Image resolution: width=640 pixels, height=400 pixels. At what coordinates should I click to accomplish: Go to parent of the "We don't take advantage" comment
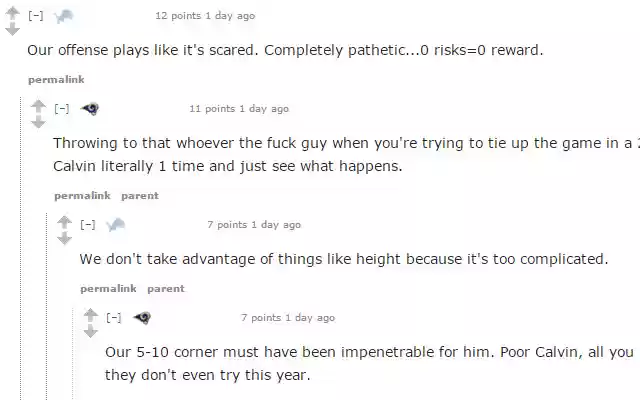(165, 288)
